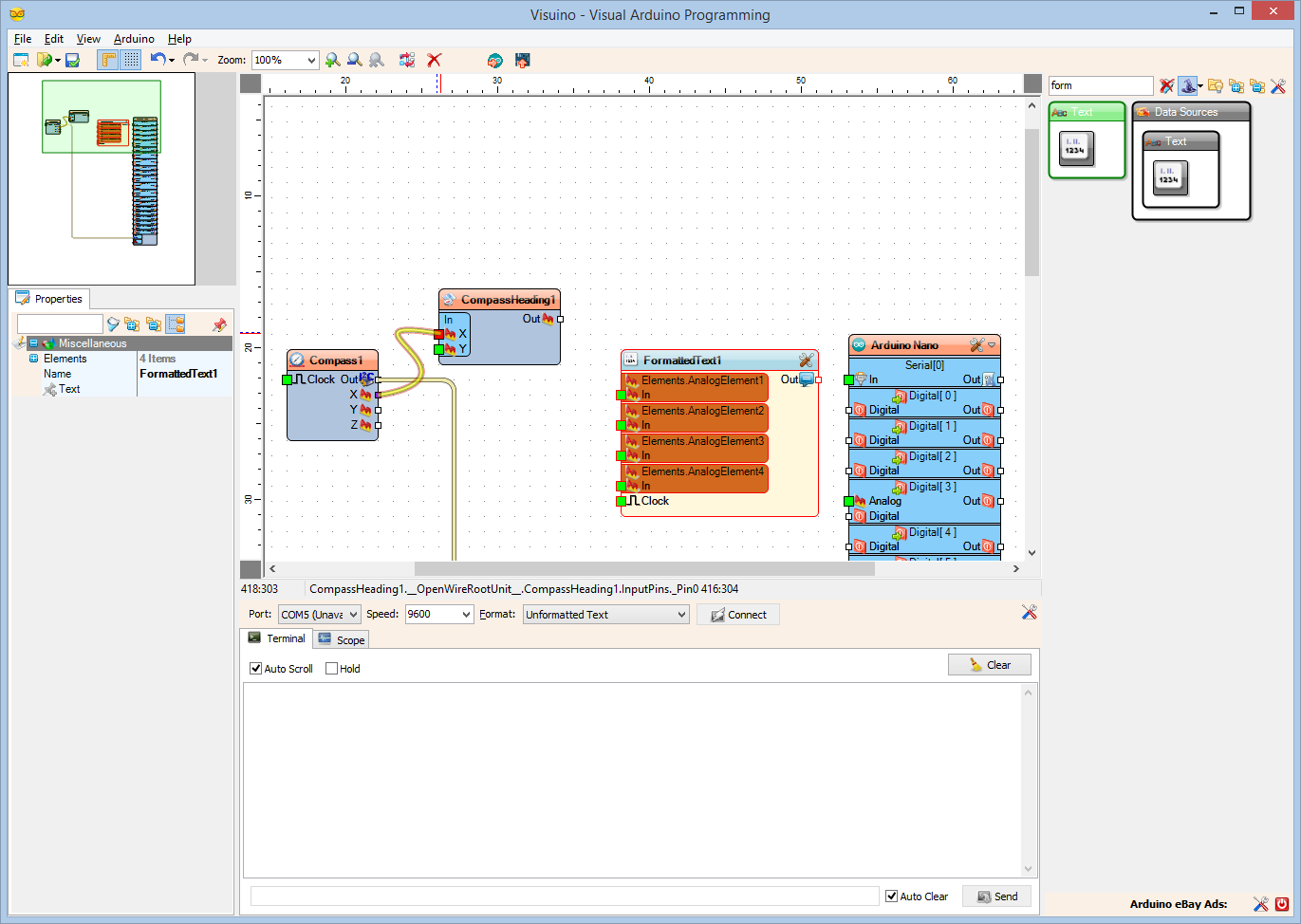Click the Data Sources category header
The image size is (1301, 924).
pos(1191,112)
